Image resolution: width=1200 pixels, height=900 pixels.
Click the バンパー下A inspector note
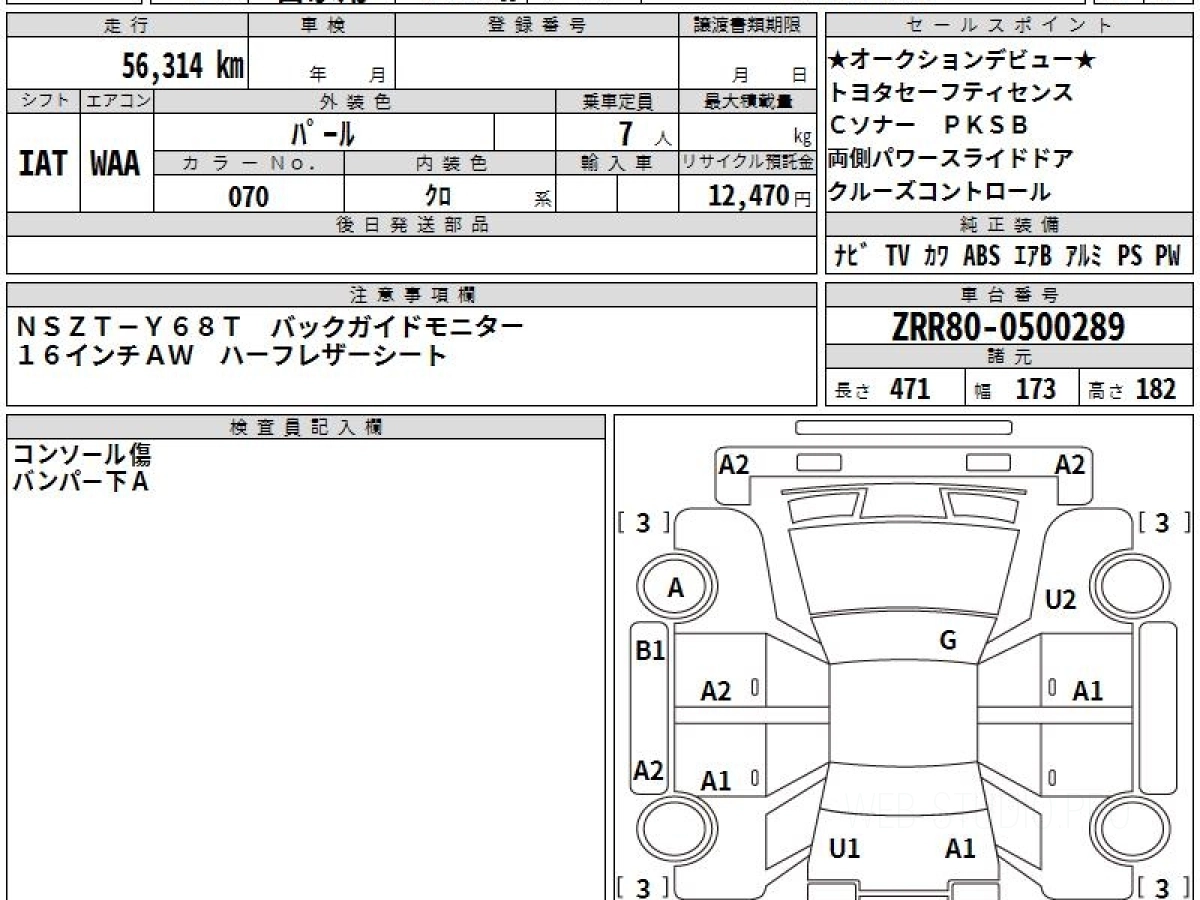pos(81,483)
